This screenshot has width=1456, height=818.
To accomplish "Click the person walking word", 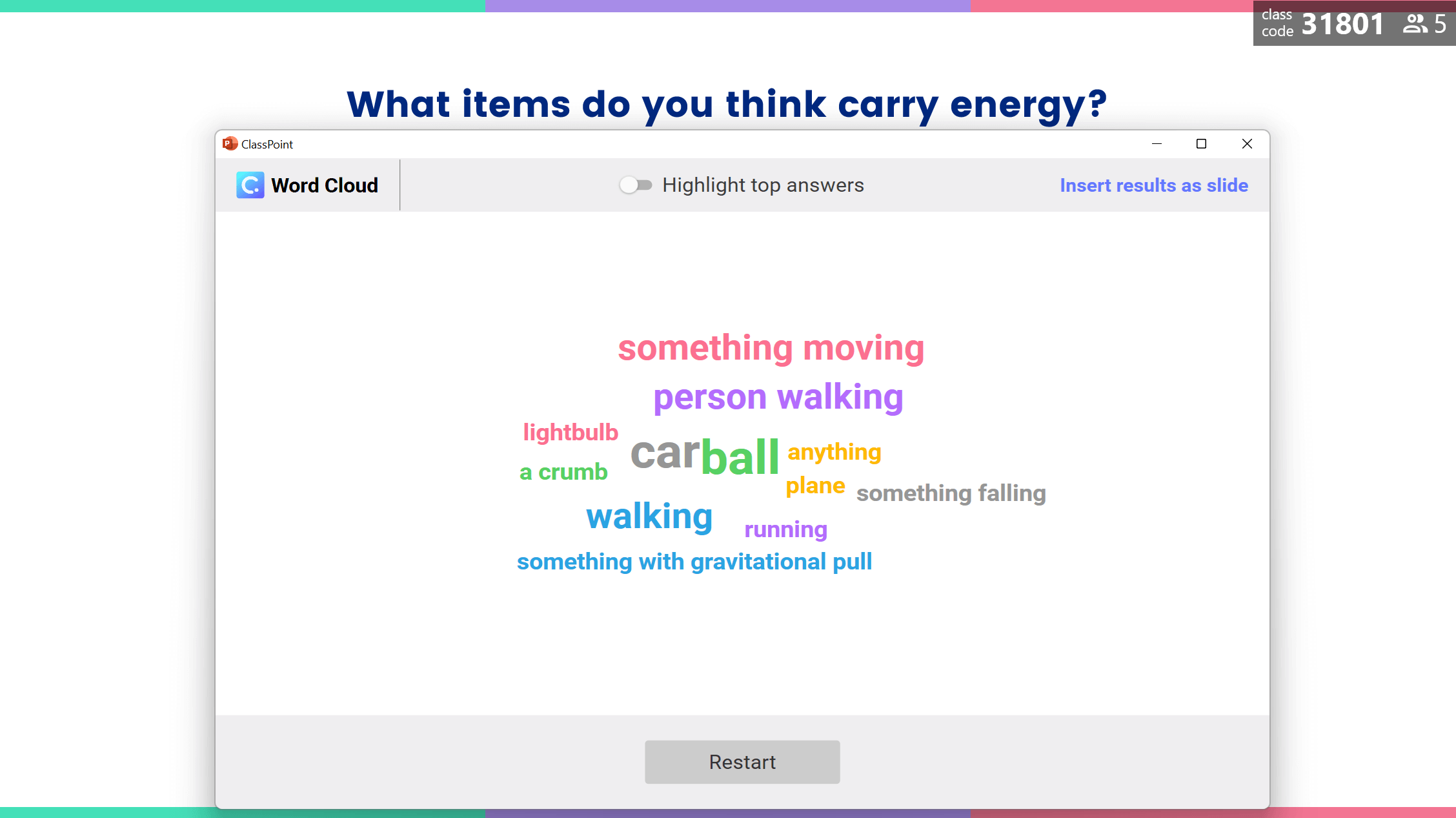I will click(x=777, y=396).
